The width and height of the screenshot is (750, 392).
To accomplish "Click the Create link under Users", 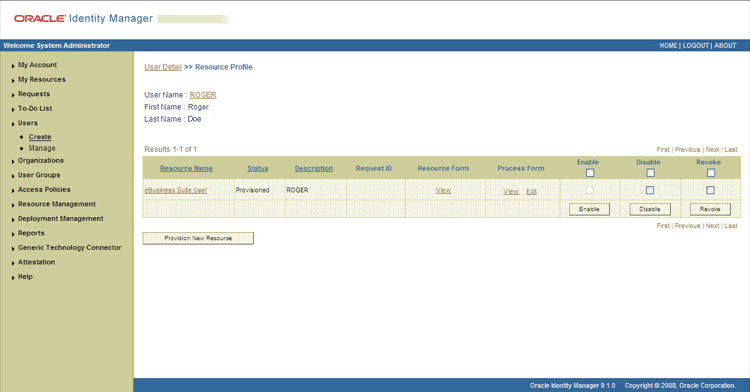I will [x=40, y=137].
